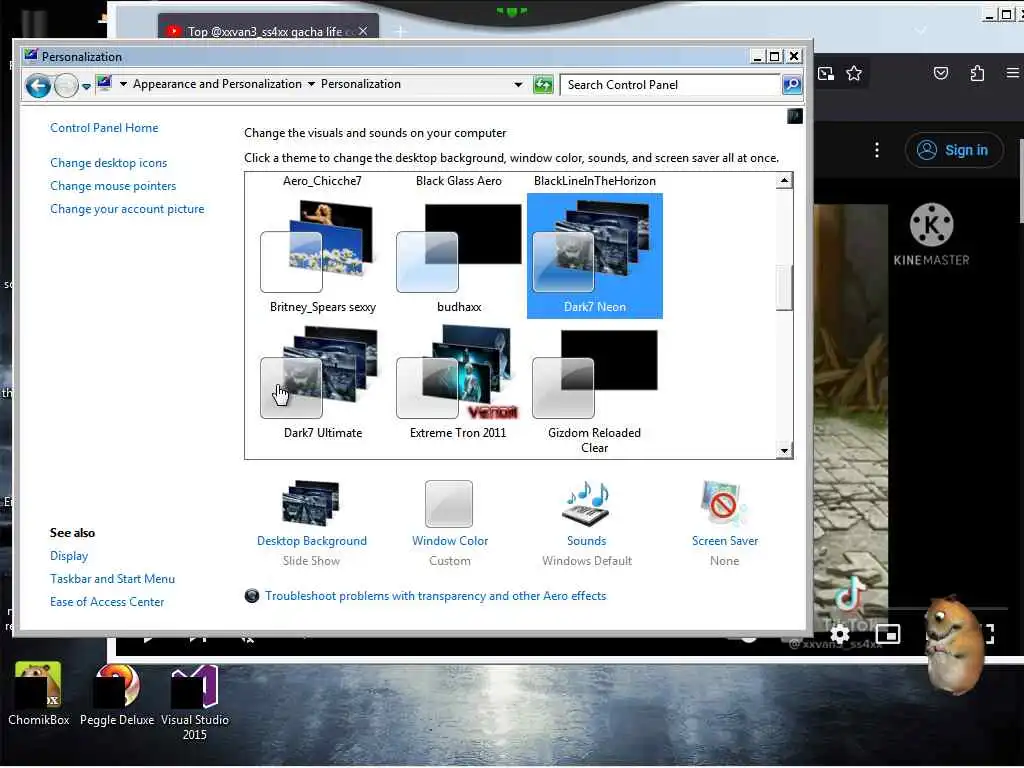The height and width of the screenshot is (768, 1024).
Task: Open Control Panel Home link
Action: click(x=104, y=128)
